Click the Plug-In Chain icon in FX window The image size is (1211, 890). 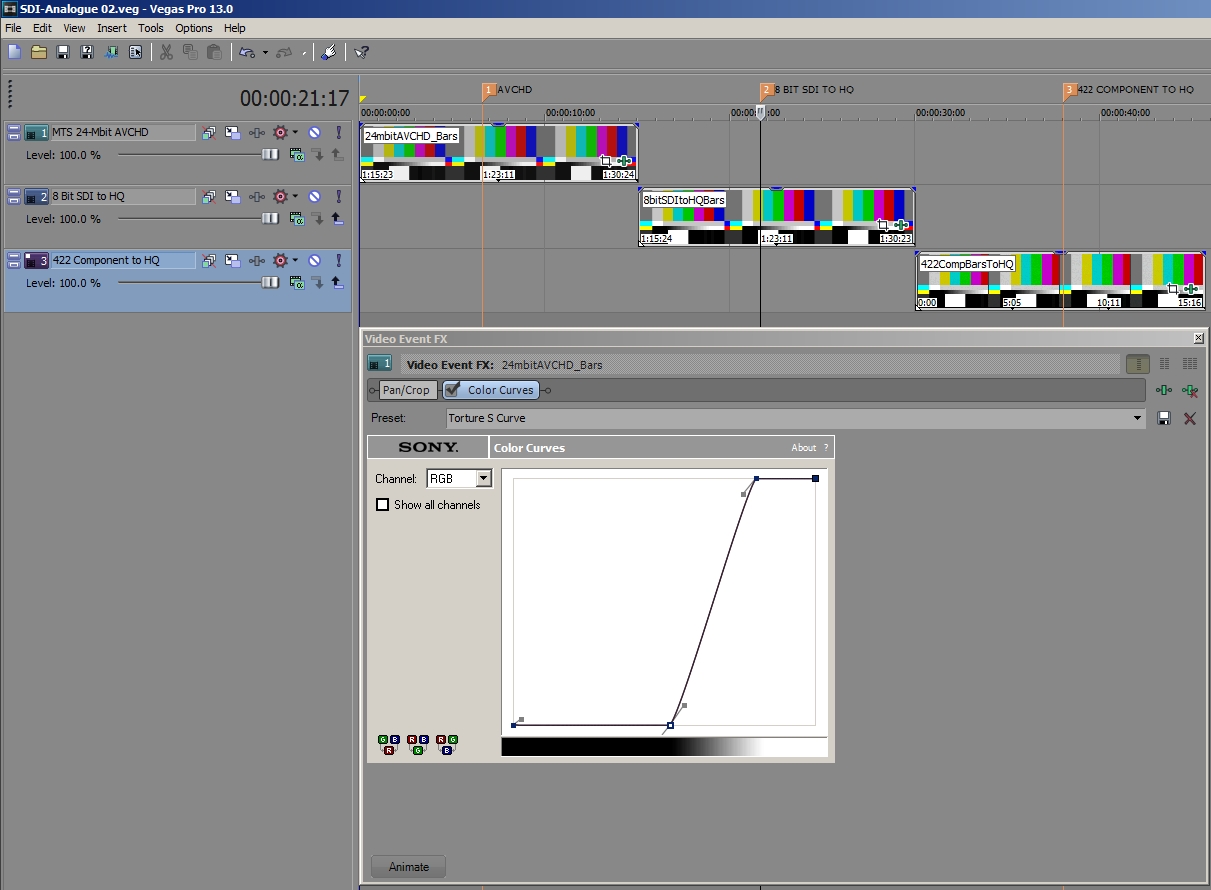(1163, 390)
